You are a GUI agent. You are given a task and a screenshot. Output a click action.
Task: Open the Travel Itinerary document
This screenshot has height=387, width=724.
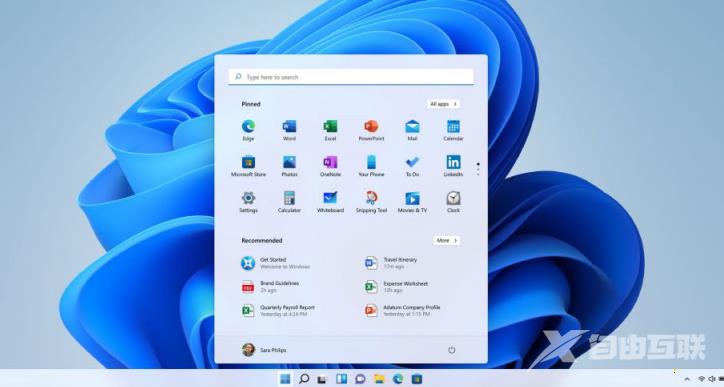click(x=391, y=263)
